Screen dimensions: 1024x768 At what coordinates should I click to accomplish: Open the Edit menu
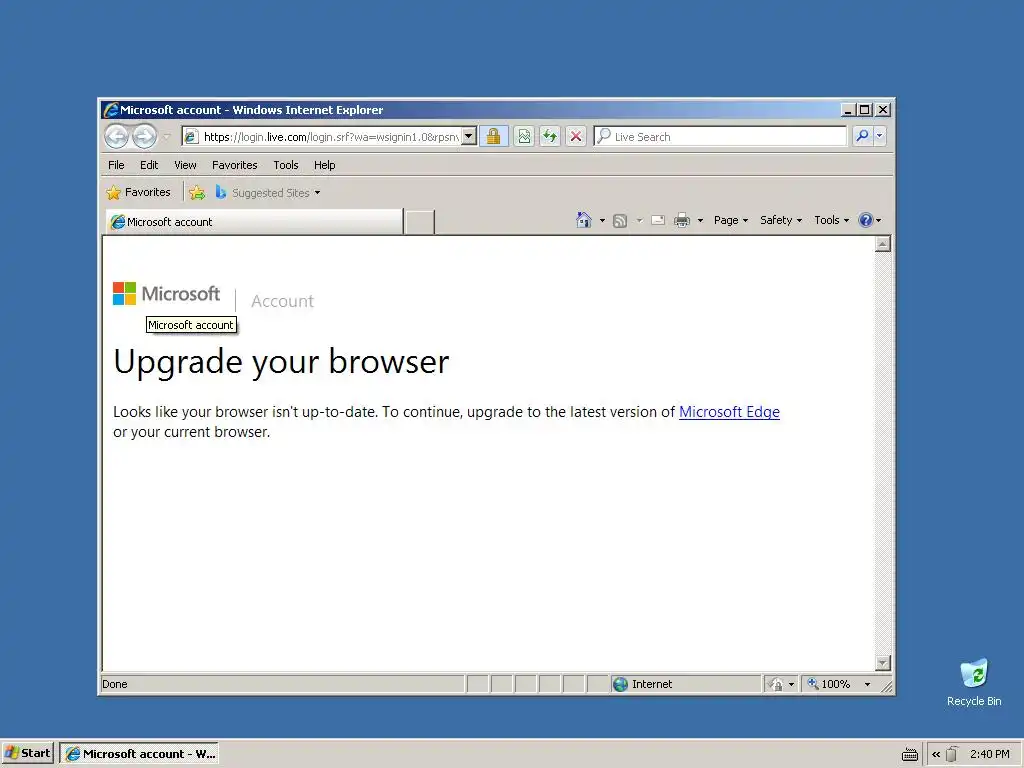pos(149,165)
